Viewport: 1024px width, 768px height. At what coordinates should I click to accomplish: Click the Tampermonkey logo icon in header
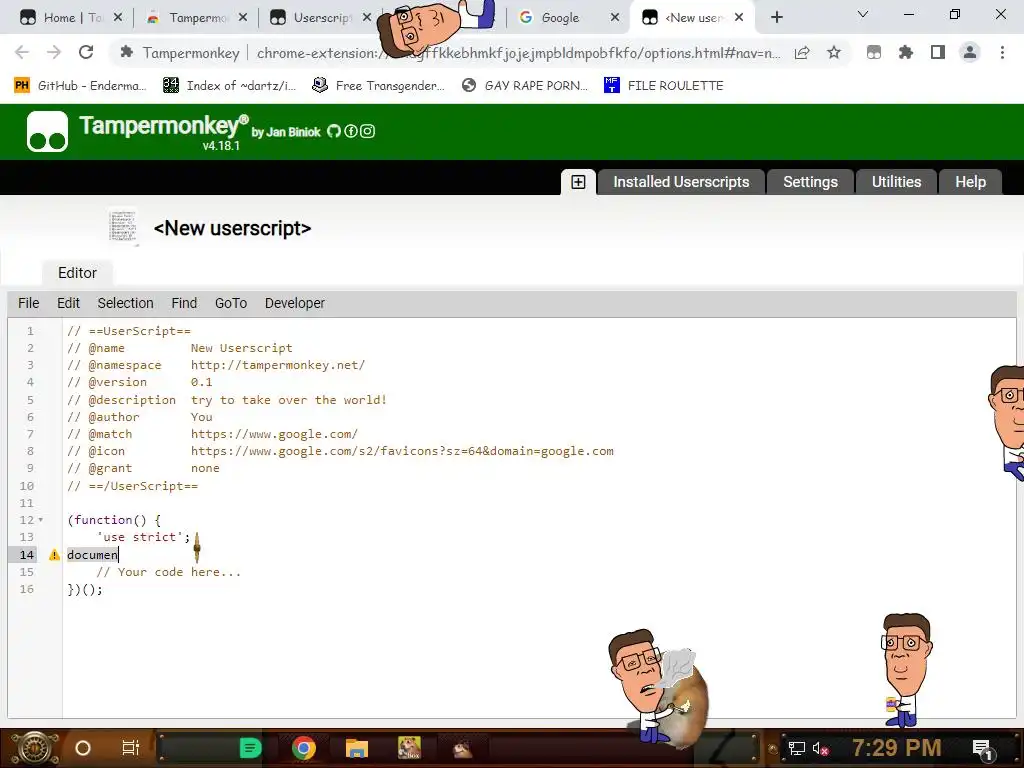click(47, 131)
